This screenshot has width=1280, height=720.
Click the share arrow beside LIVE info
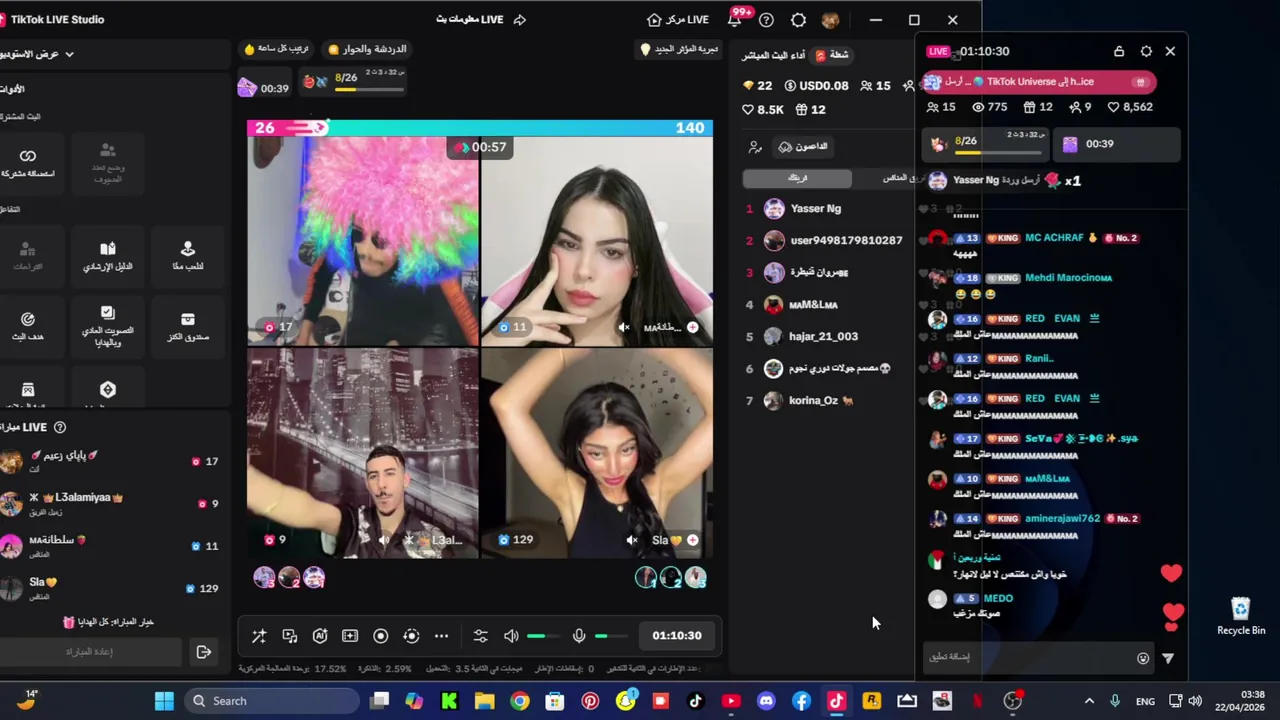[x=520, y=20]
